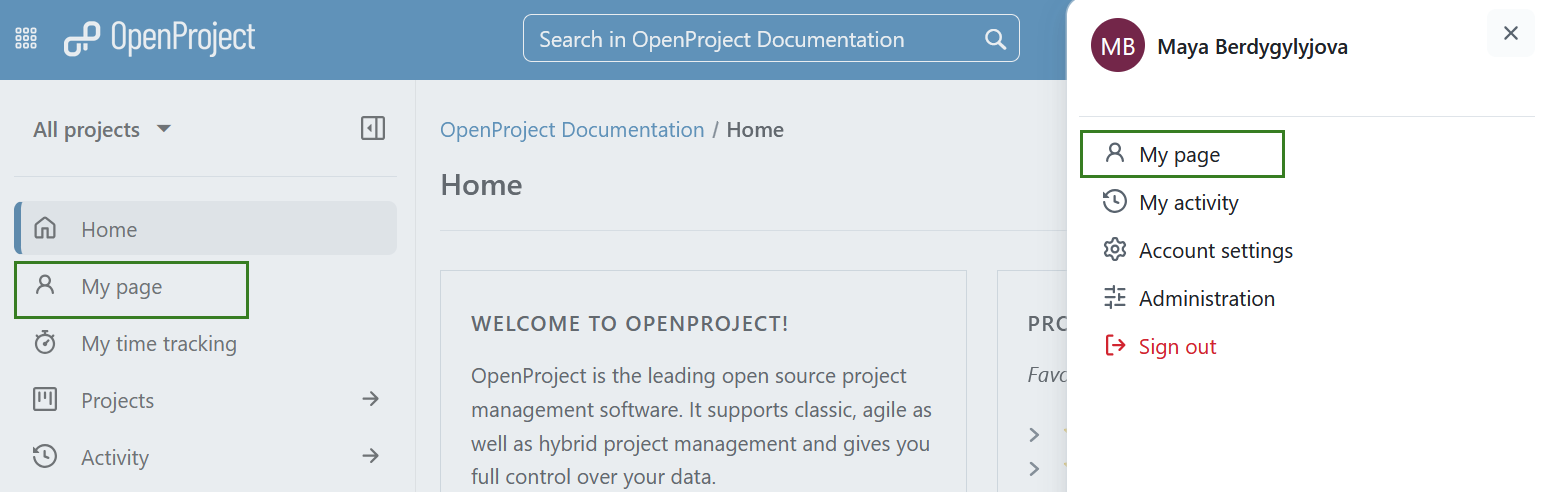Click the MB user avatar
The height and width of the screenshot is (492, 1545).
pos(1117,46)
